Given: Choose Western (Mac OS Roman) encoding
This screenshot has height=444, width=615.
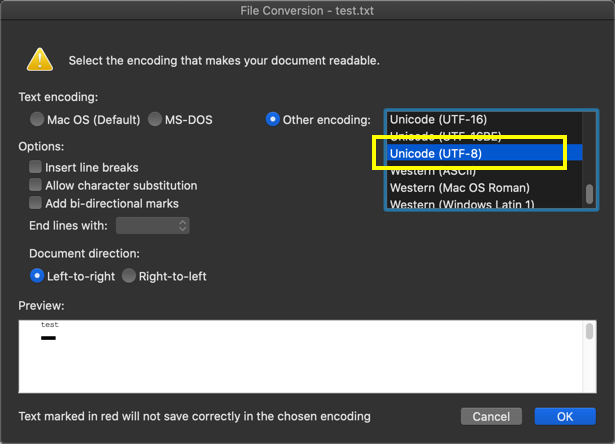Looking at the screenshot, I should [x=459, y=188].
